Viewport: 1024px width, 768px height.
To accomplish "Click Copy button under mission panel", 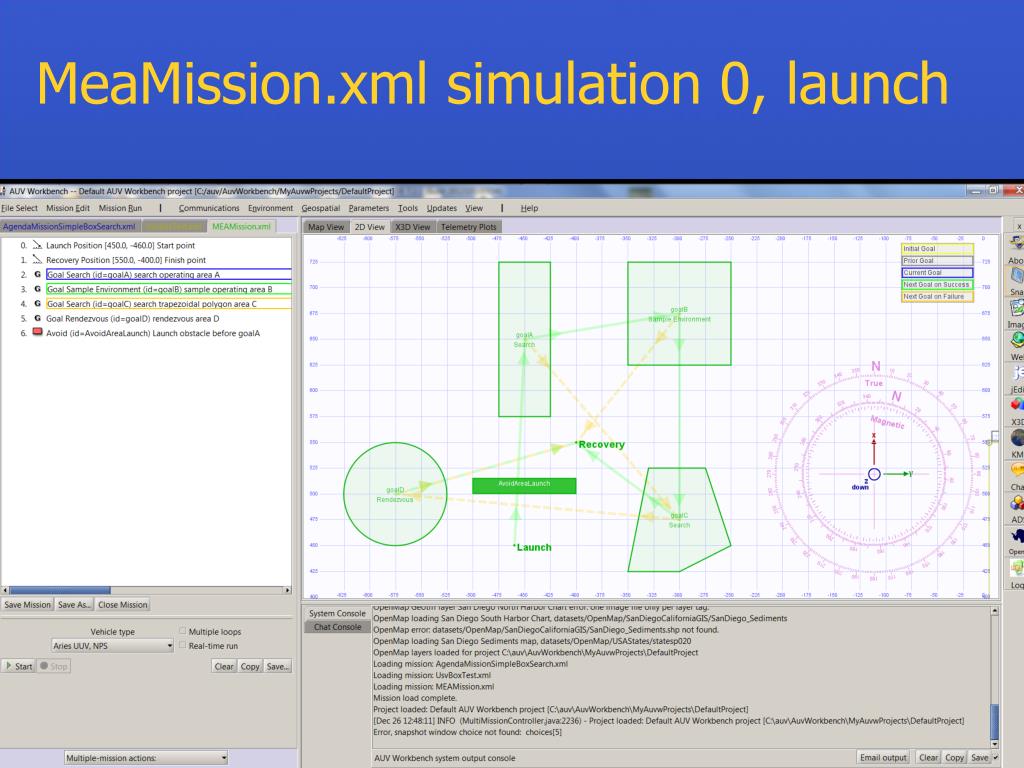I will (x=250, y=666).
